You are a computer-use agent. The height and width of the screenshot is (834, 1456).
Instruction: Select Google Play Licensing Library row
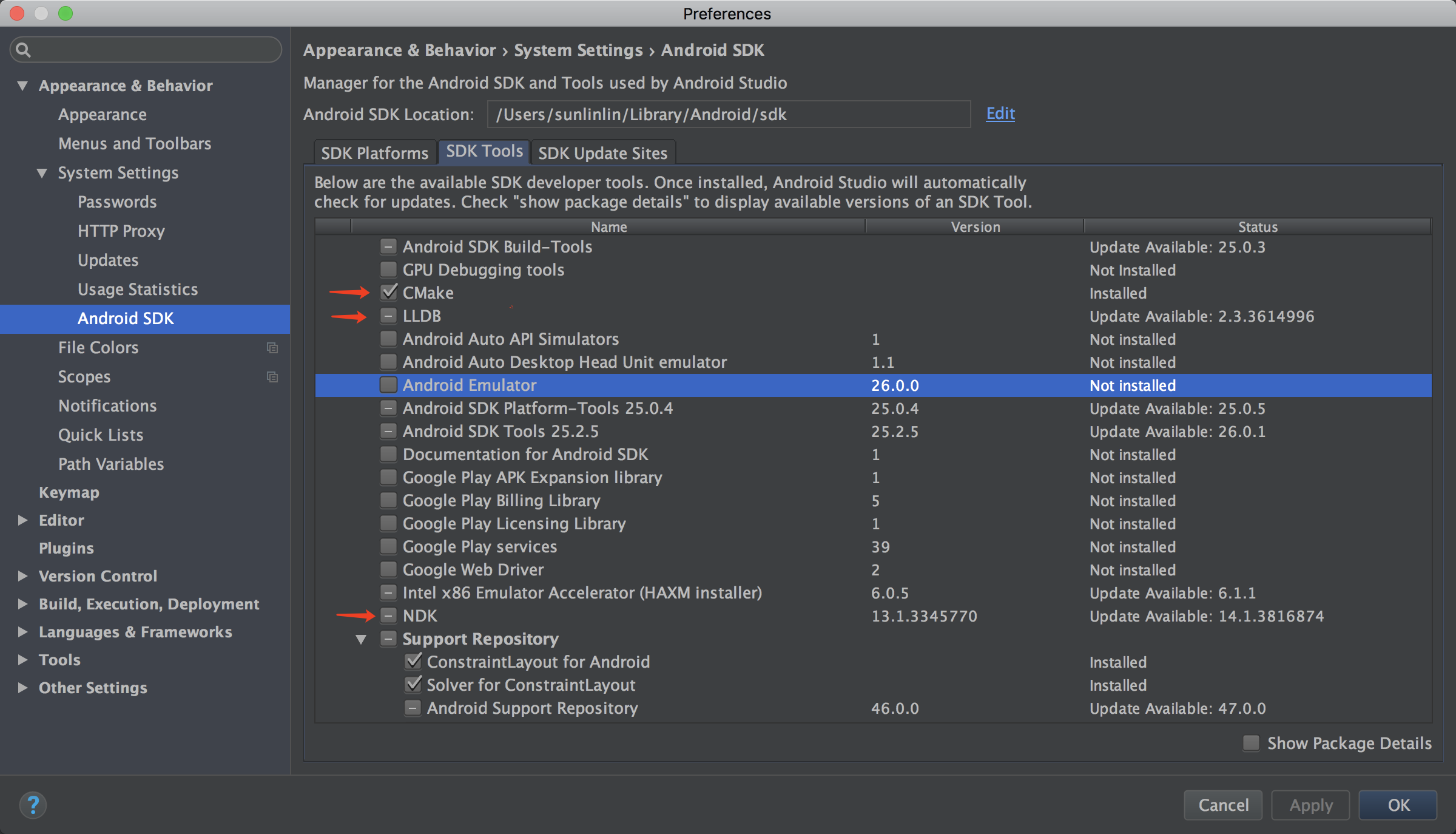click(874, 523)
